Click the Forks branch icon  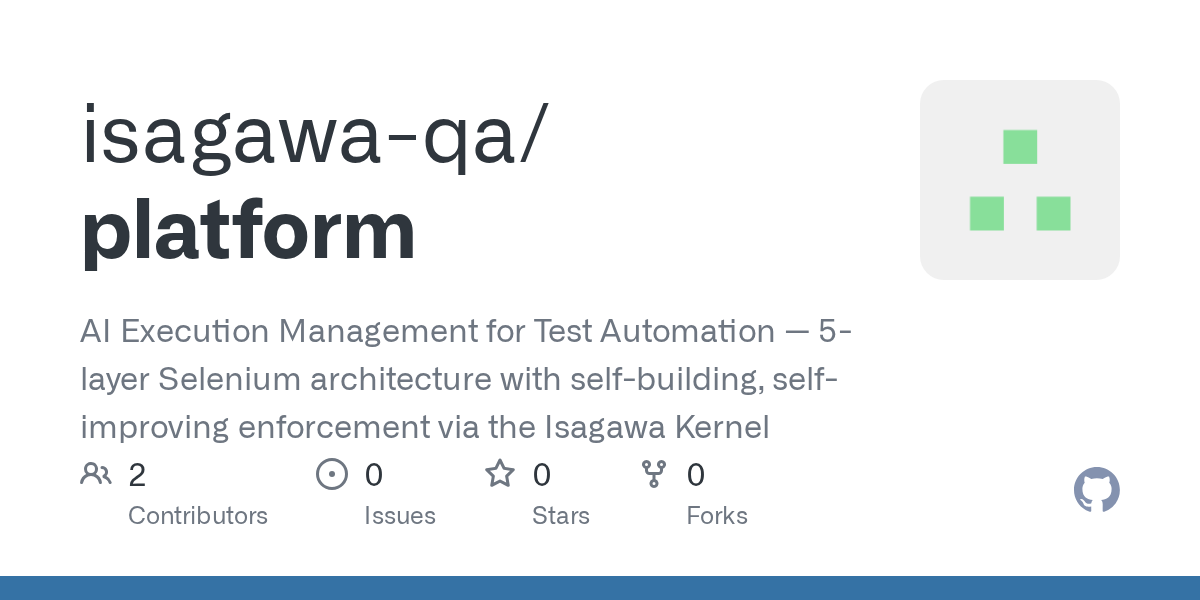(x=654, y=474)
